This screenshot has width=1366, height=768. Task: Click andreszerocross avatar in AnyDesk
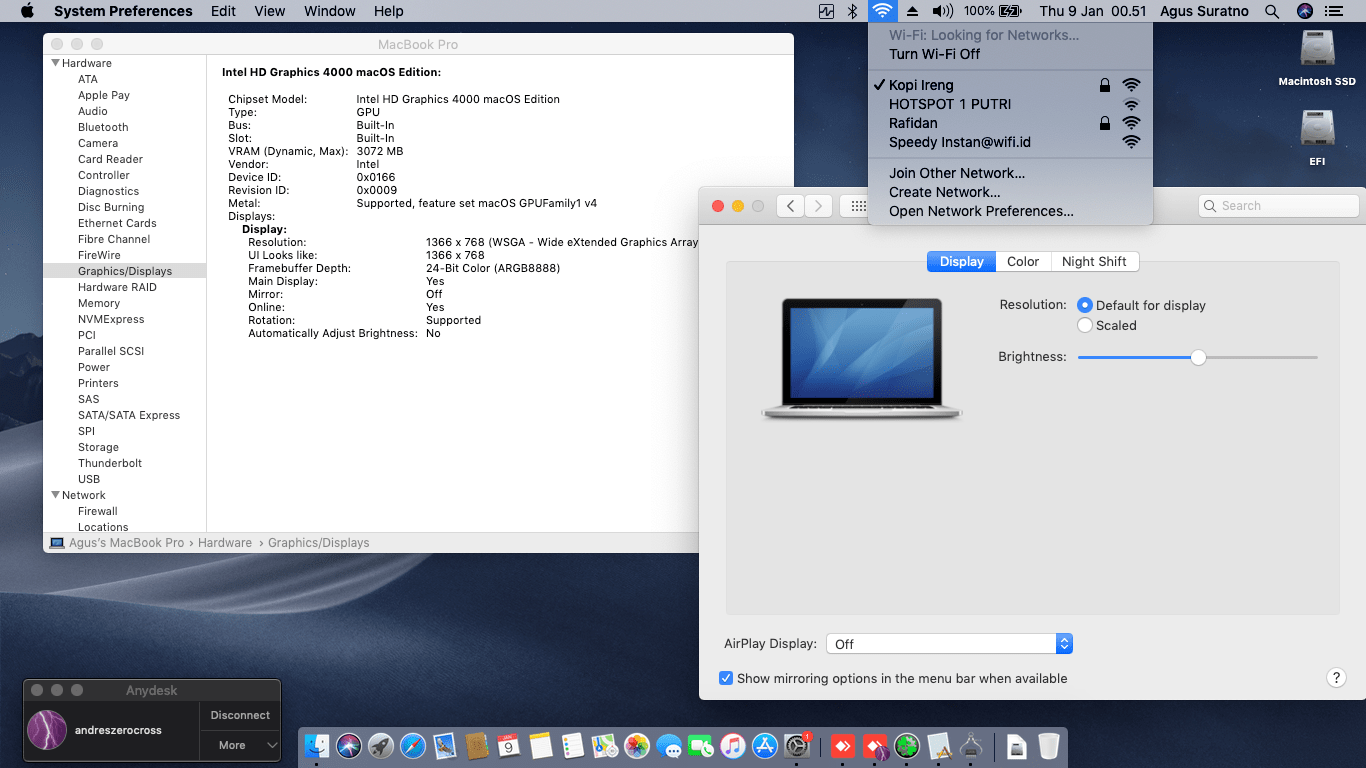coord(47,730)
